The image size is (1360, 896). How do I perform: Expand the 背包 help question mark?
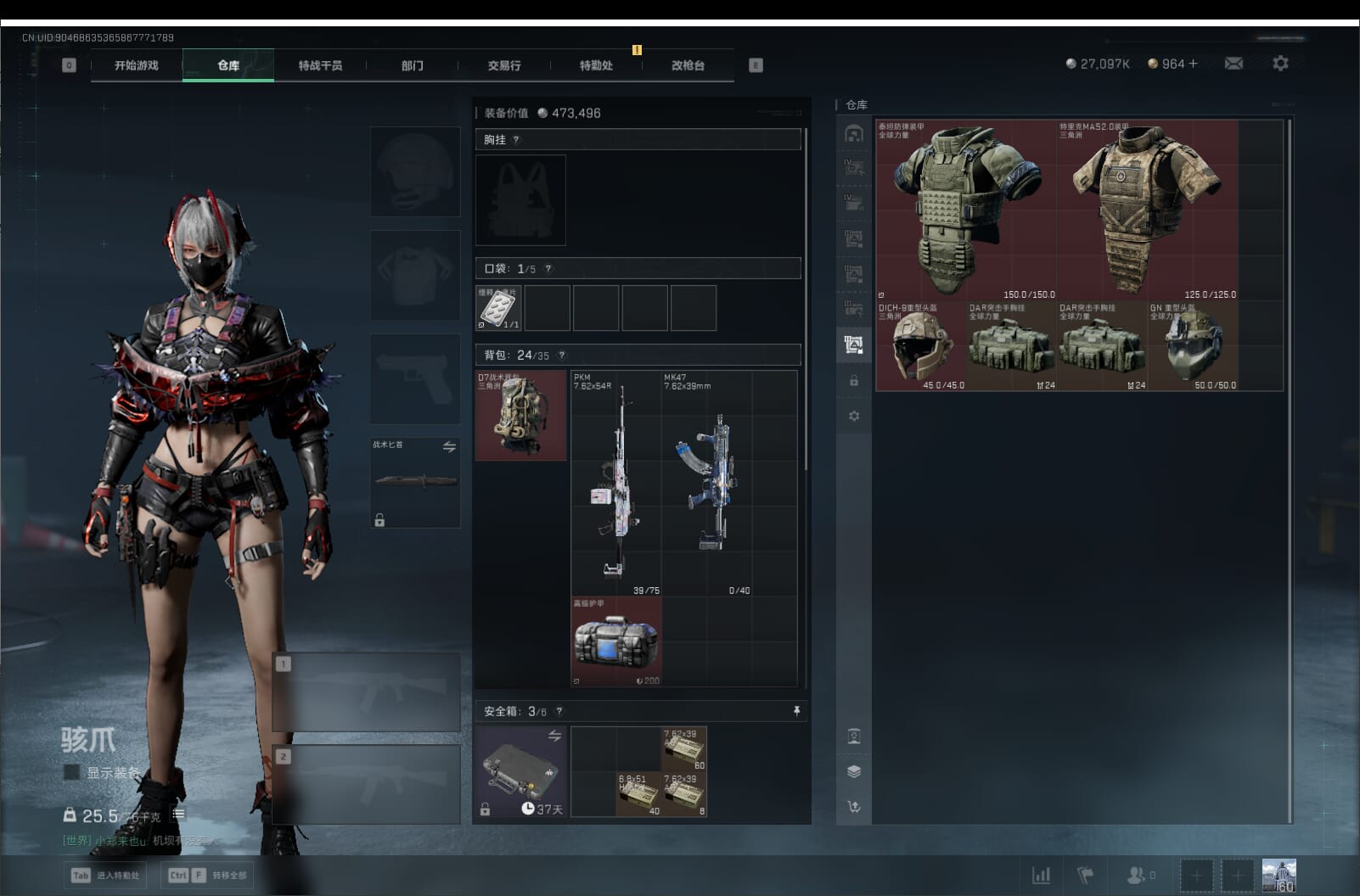click(x=561, y=356)
